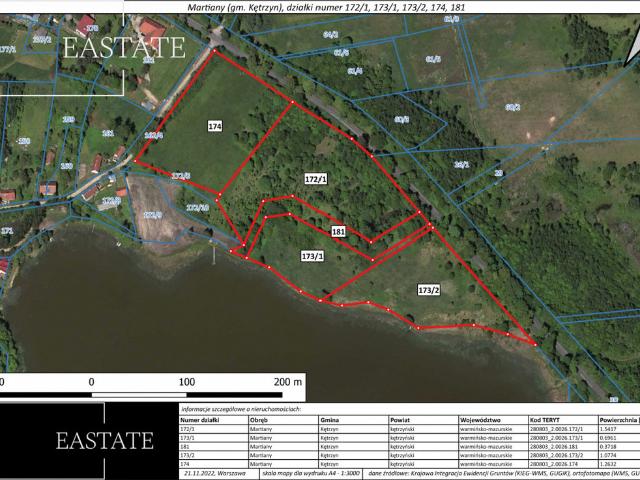Select the 173/1 parcel label
Viewport: 640px width, 480px height.
tap(312, 256)
